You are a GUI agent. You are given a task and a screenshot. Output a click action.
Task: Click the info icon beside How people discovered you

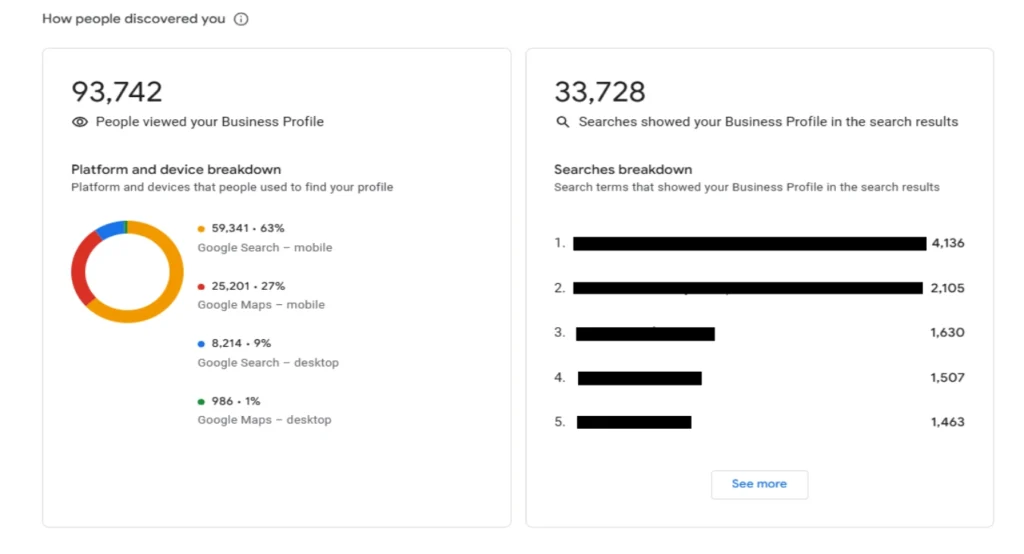click(x=241, y=19)
